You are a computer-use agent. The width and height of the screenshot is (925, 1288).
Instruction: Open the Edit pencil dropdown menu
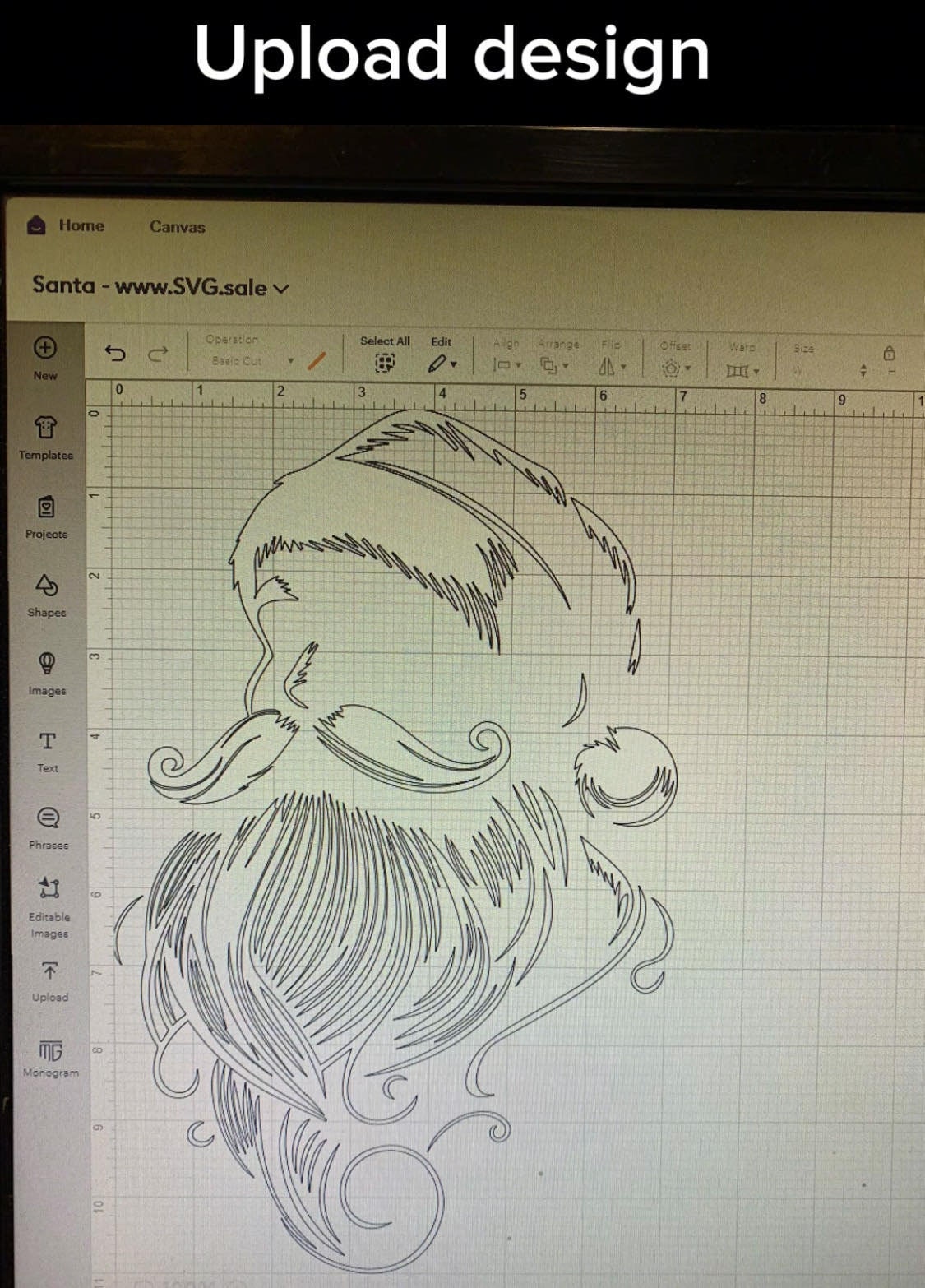coord(441,361)
